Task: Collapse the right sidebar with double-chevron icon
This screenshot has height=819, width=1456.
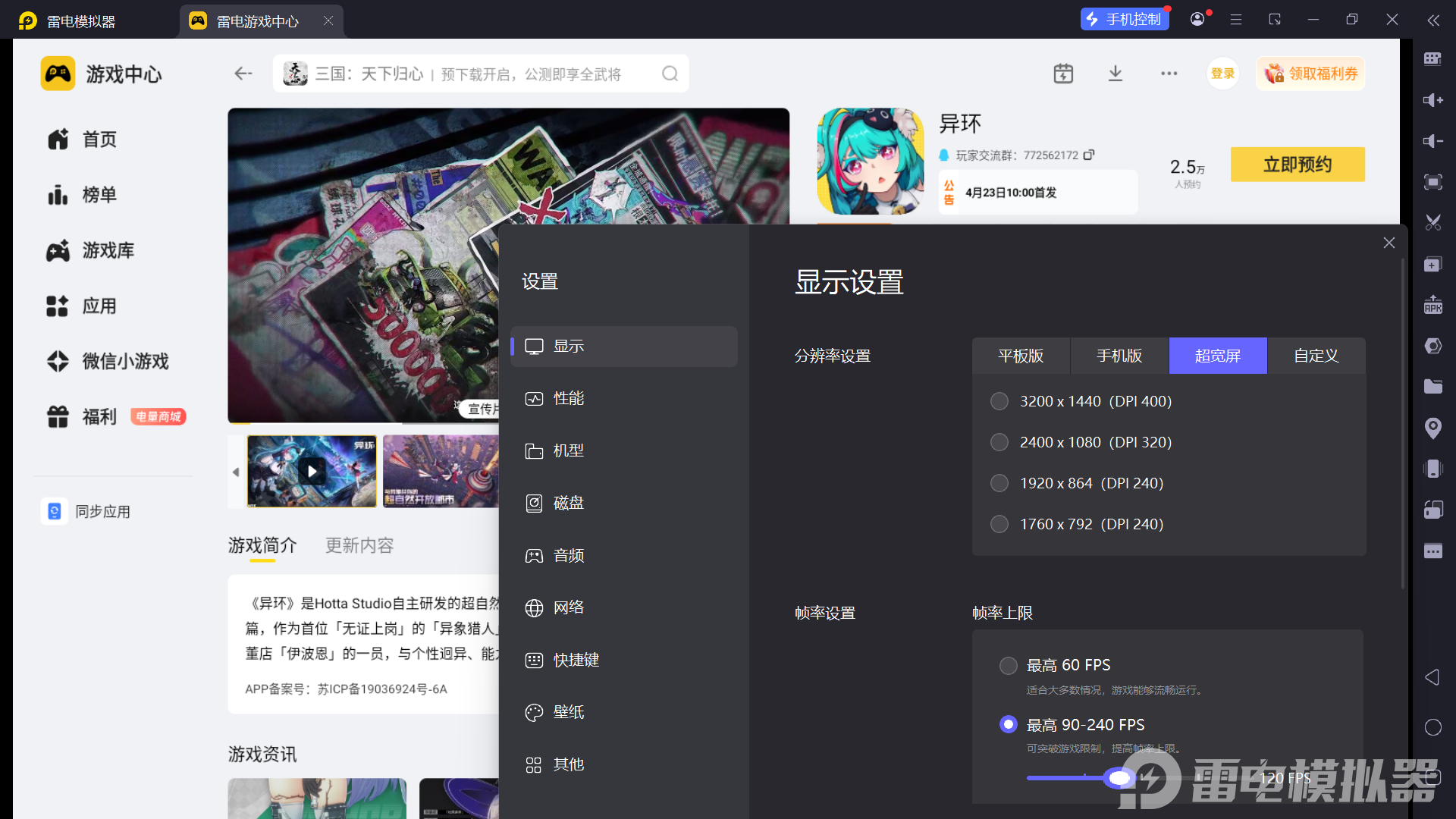Action: (1432, 20)
